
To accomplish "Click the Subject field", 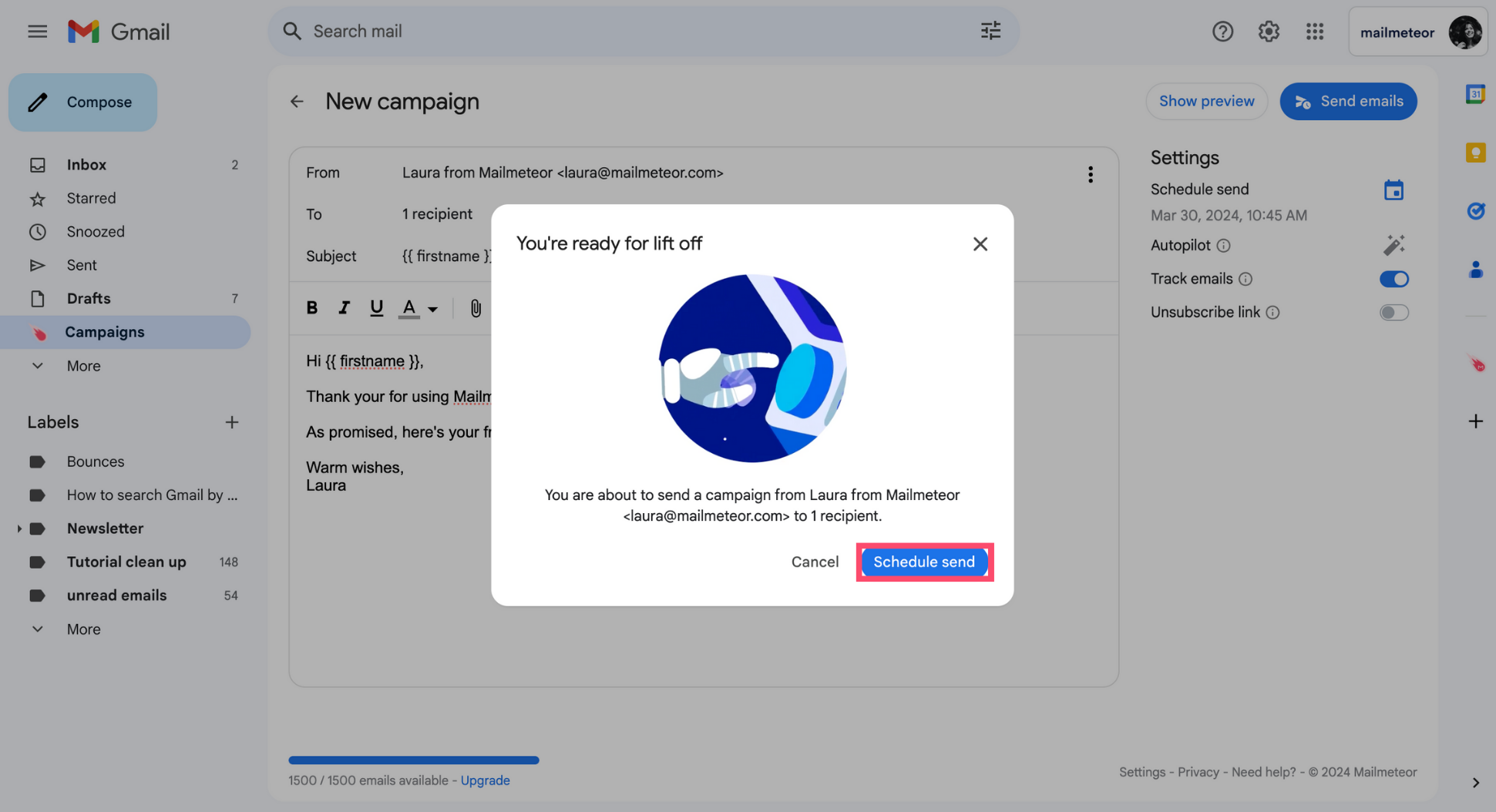I will (447, 257).
